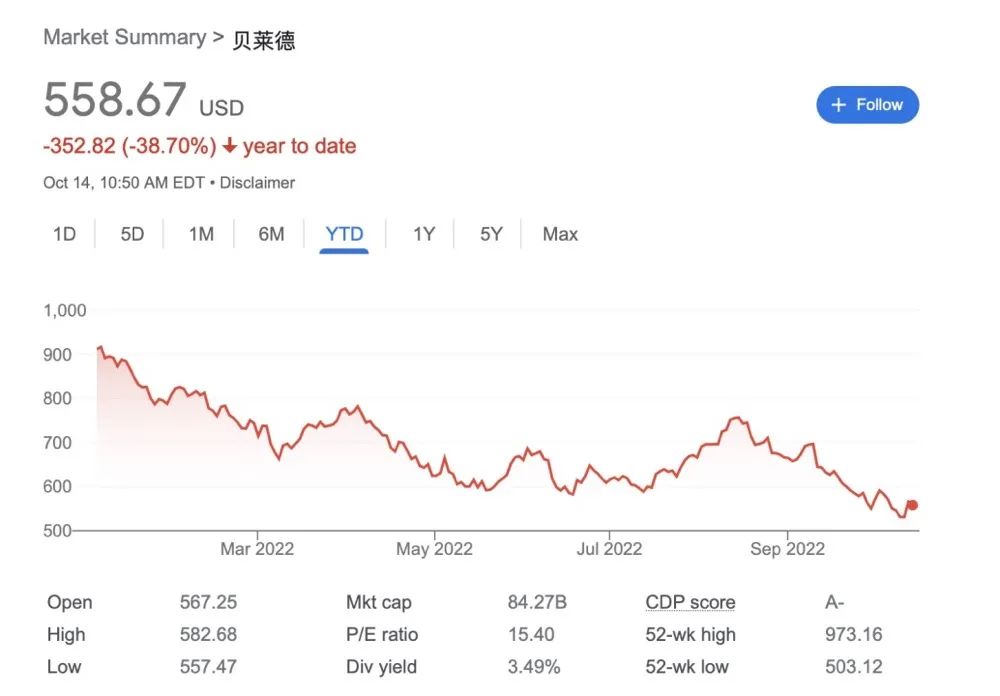Image resolution: width=1000 pixels, height=696 pixels.
Task: Click the red current-price dot on chart
Action: (911, 505)
